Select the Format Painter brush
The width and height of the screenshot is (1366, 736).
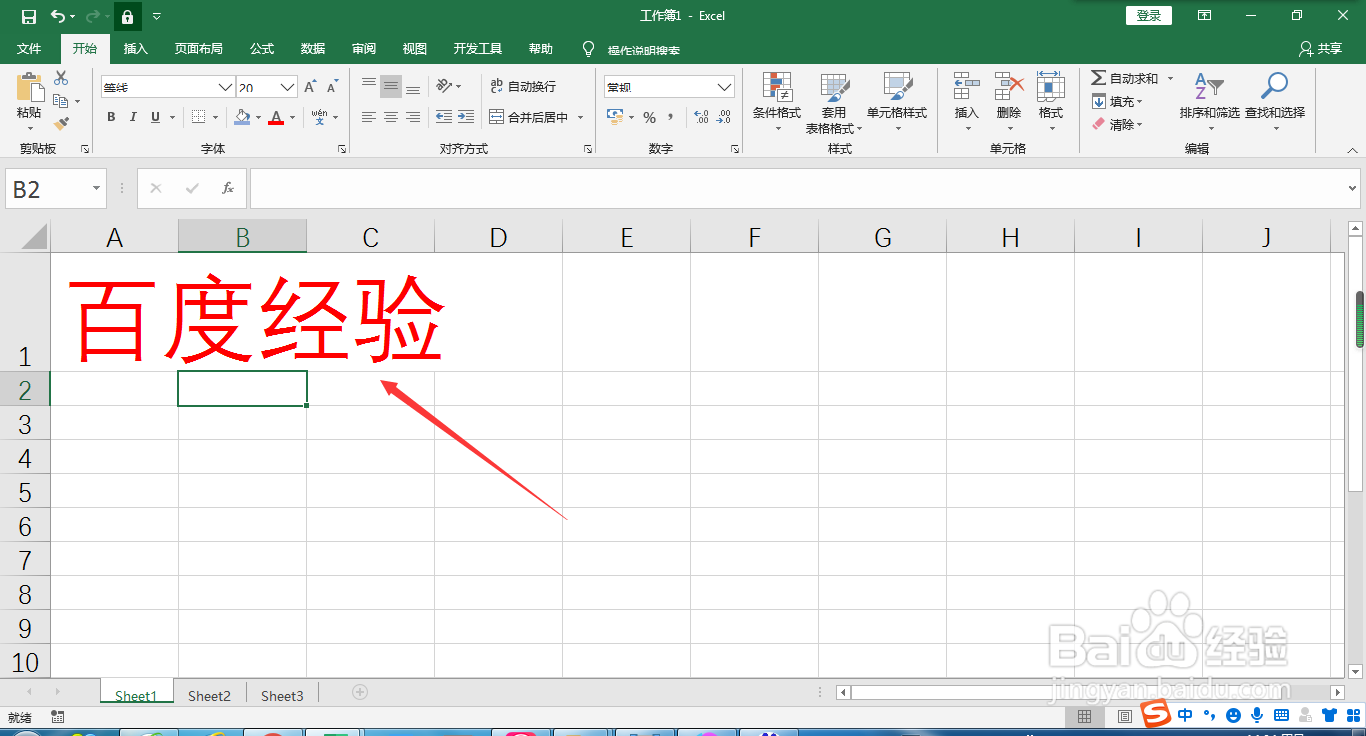point(61,124)
